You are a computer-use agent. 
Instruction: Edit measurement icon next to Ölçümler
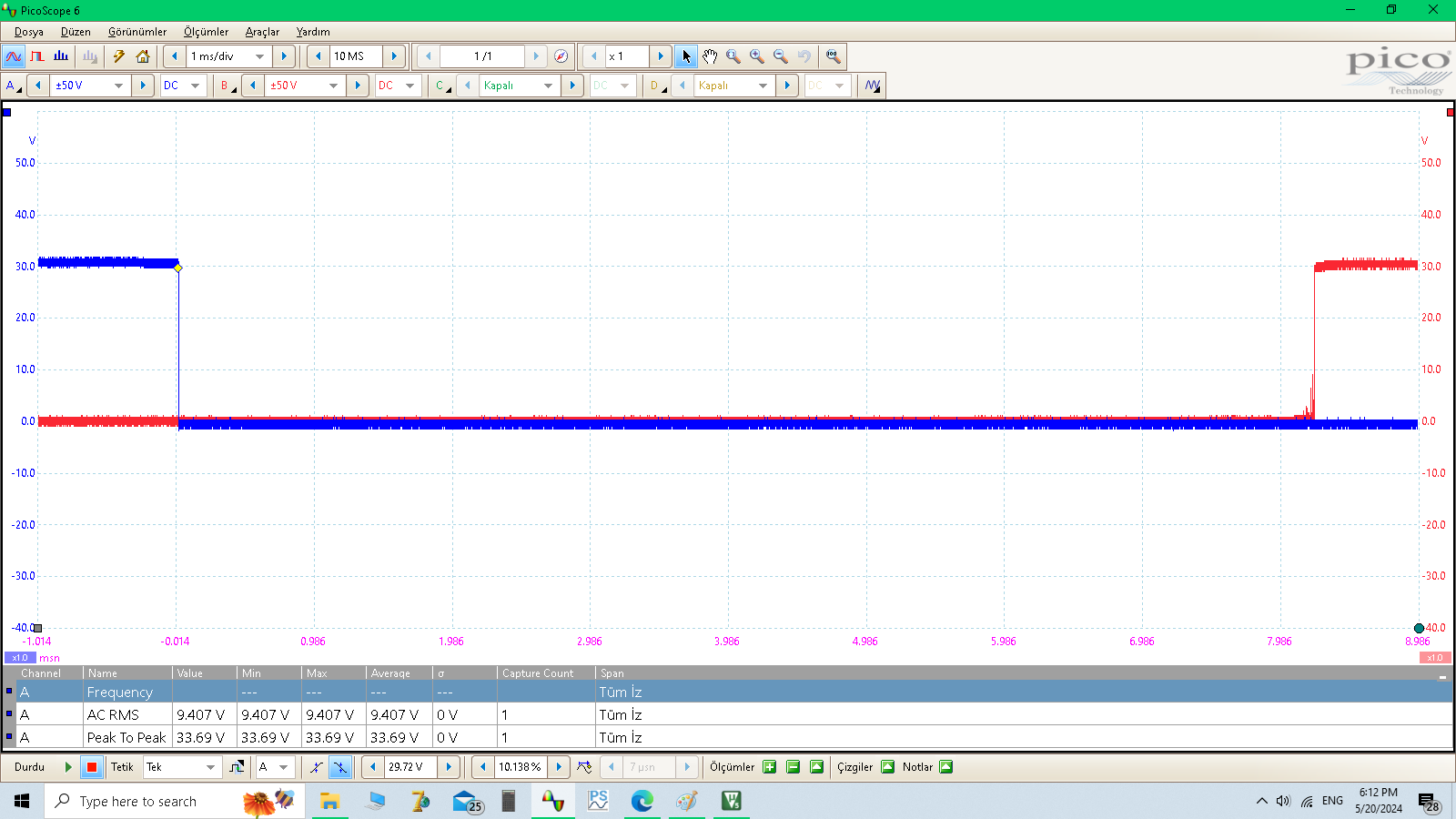point(817,767)
